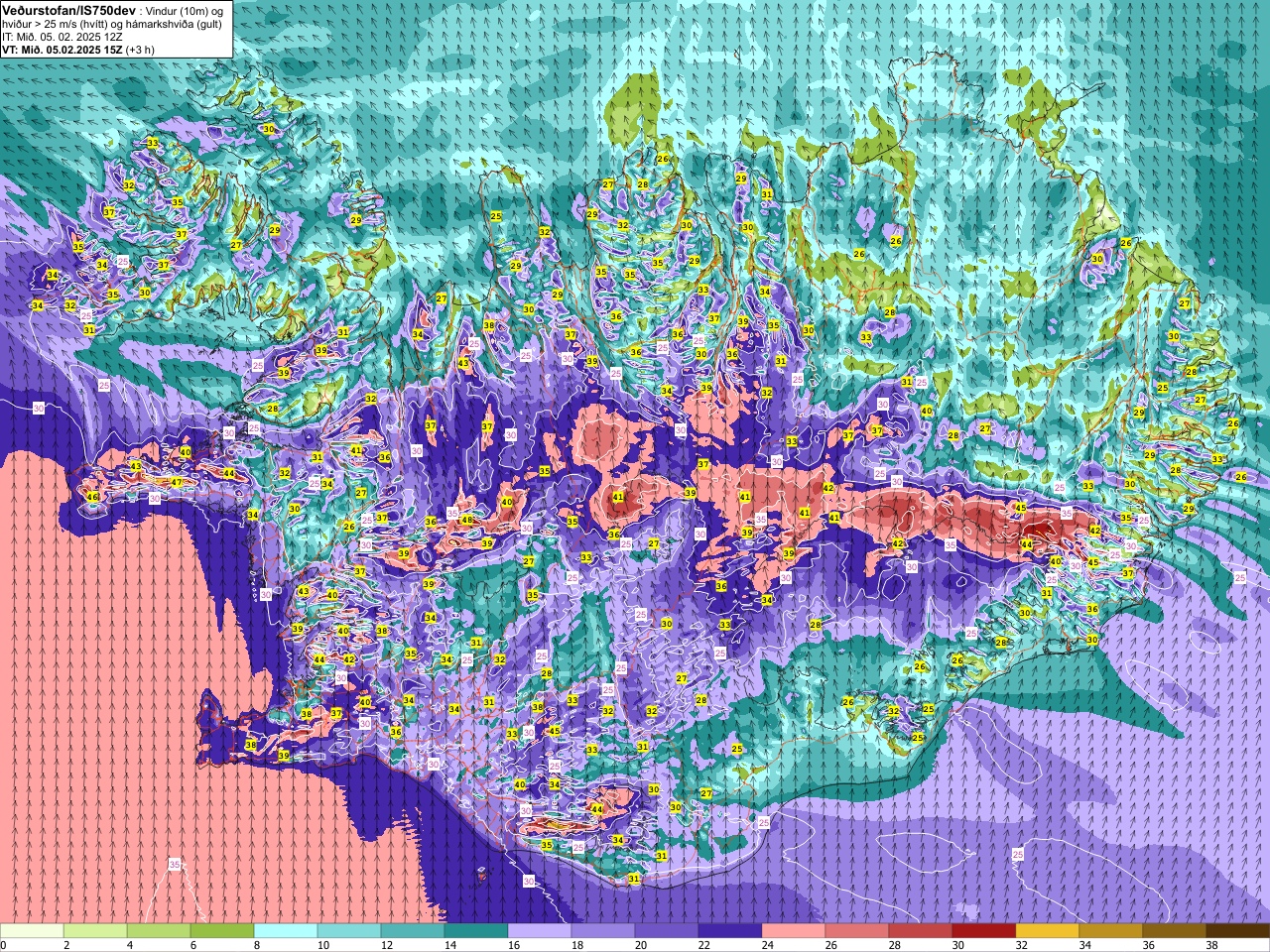1270x952 pixels.
Task: Select the dark teal 14–16 legend swatch
Action: [x=476, y=931]
